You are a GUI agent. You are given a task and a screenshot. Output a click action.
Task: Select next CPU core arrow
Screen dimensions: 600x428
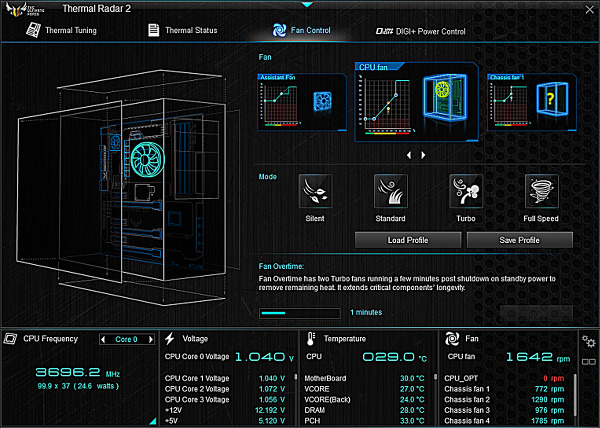coord(151,339)
